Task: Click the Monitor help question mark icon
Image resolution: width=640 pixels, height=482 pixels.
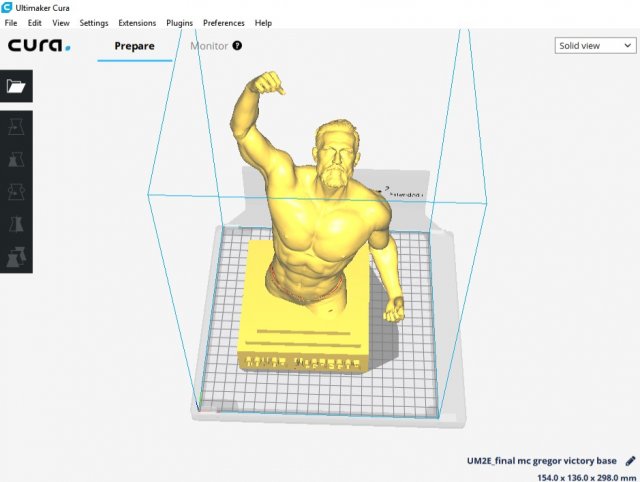Action: tap(237, 46)
